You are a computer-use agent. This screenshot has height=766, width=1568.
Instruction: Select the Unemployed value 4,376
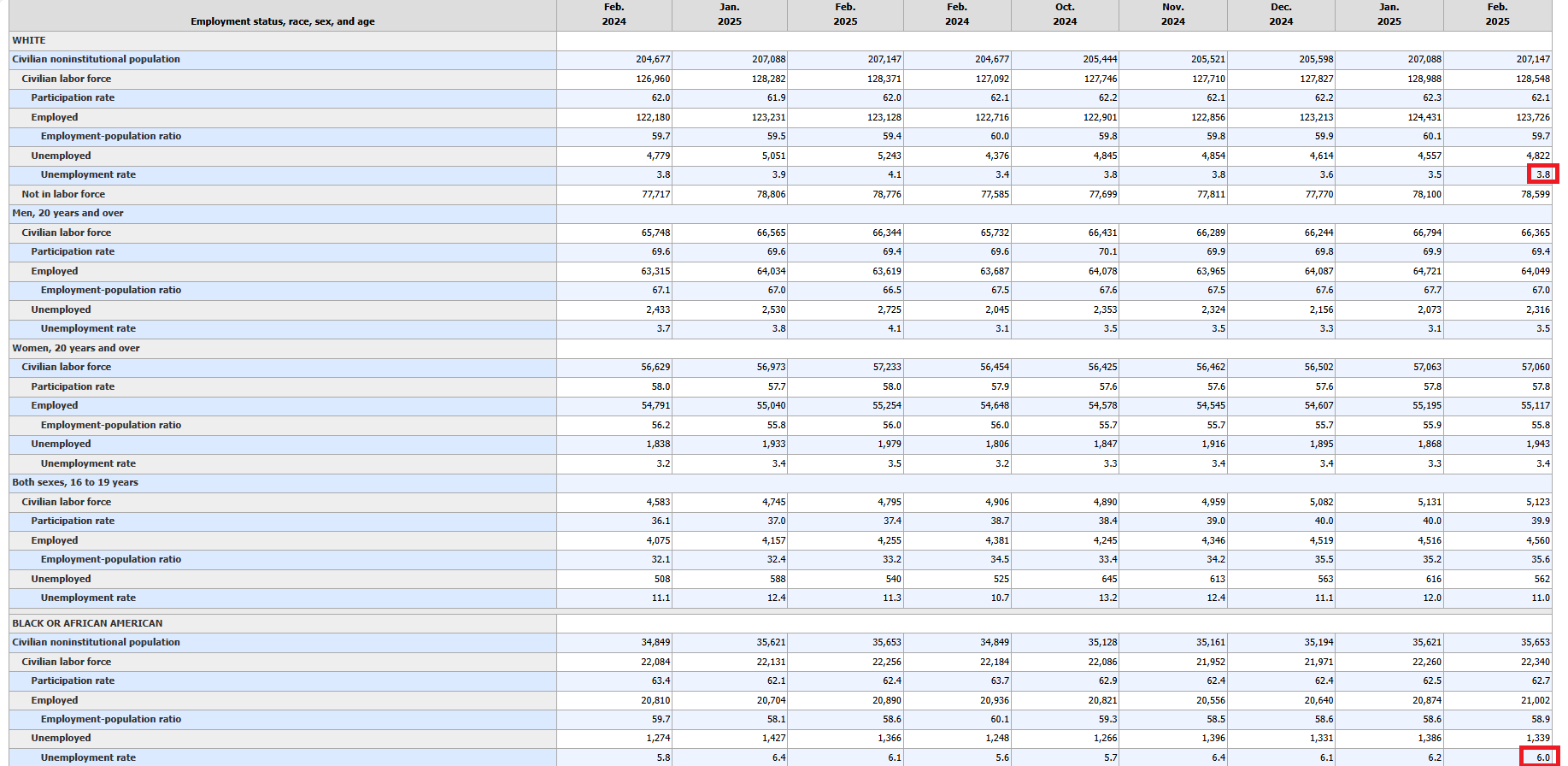[997, 156]
